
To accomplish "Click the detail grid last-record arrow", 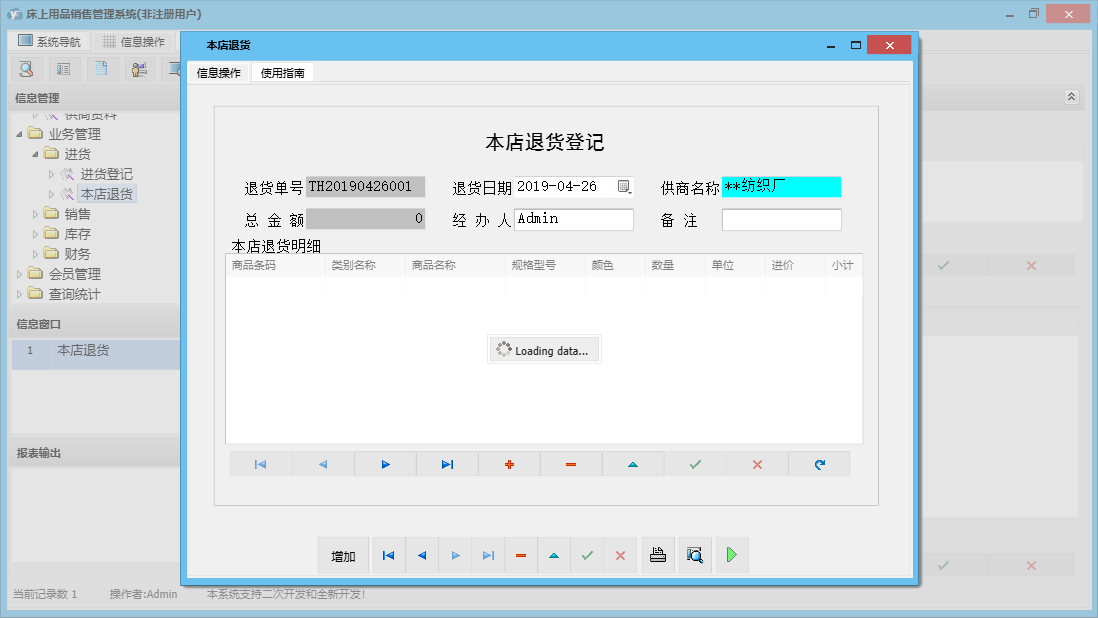I will click(x=447, y=464).
